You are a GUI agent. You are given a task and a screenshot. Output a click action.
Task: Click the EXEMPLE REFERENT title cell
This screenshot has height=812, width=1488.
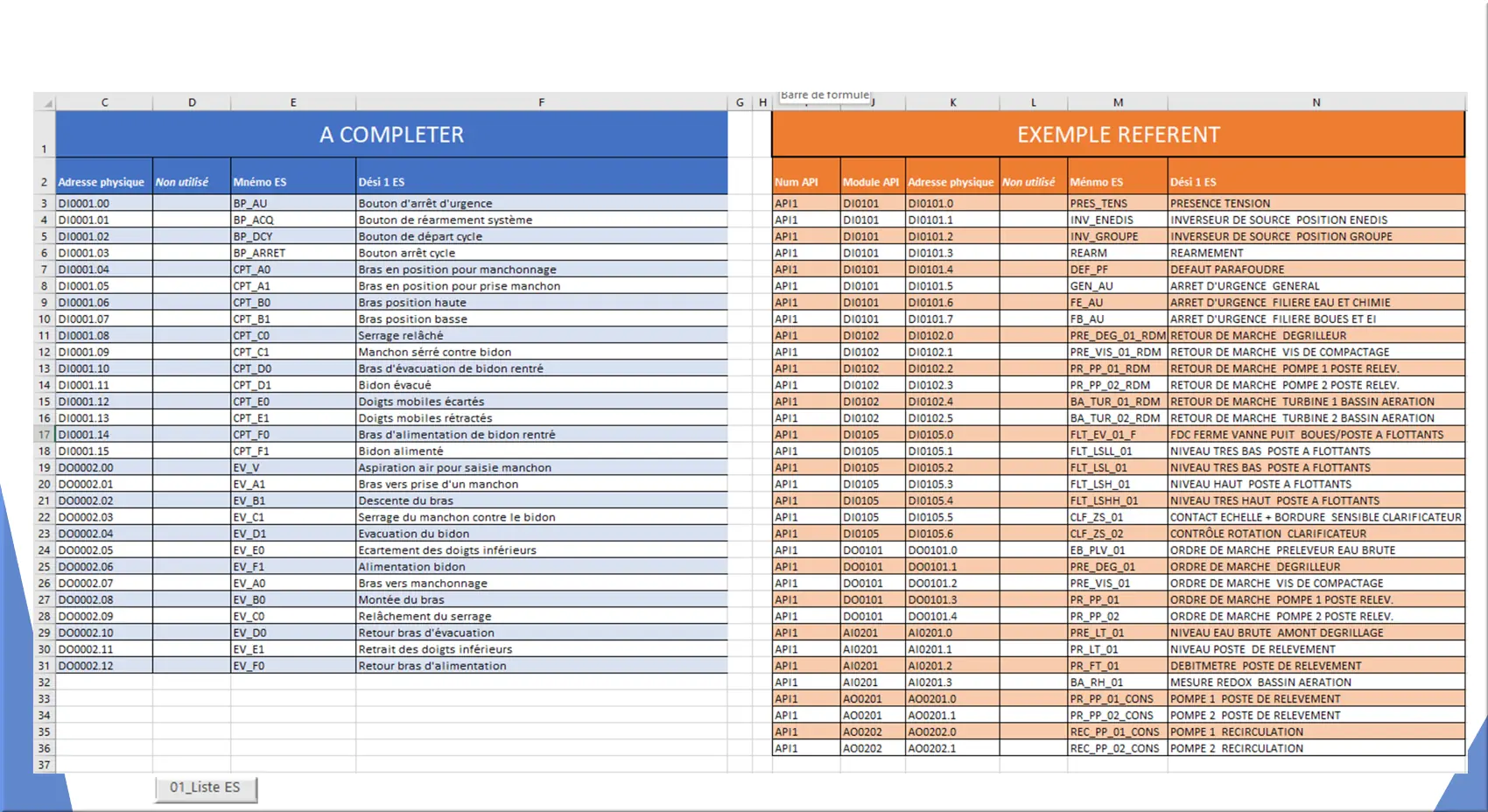click(x=1118, y=135)
